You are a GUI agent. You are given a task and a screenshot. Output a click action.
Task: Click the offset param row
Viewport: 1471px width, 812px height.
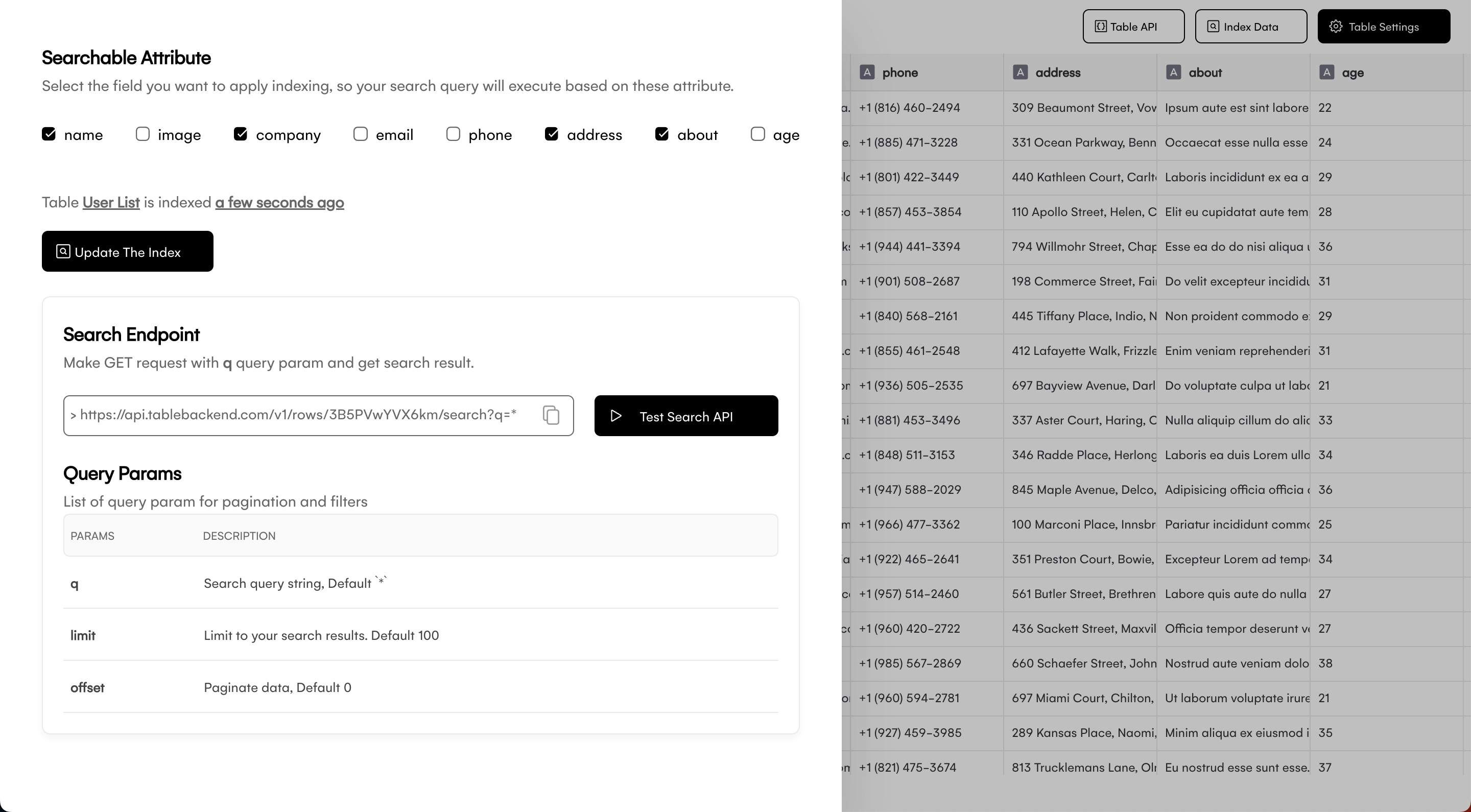pyautogui.click(x=420, y=687)
